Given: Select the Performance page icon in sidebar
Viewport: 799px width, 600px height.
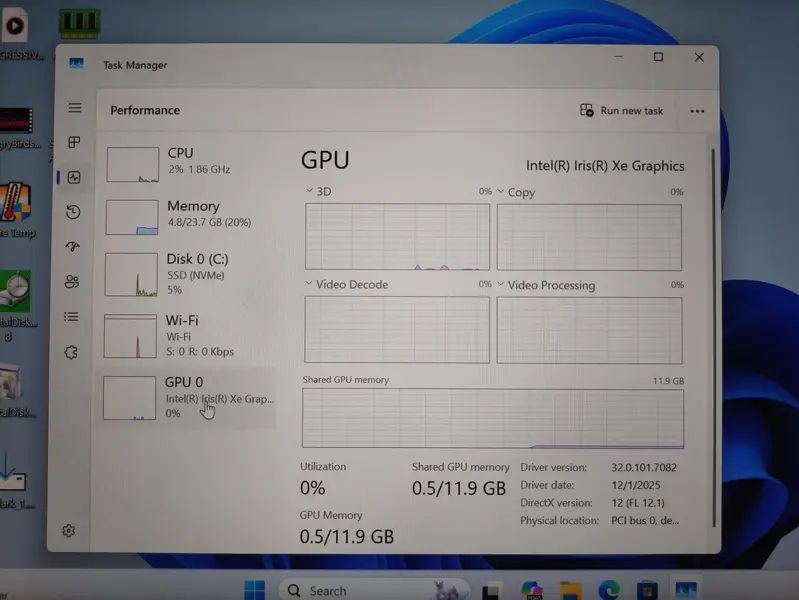Looking at the screenshot, I should coord(74,177).
